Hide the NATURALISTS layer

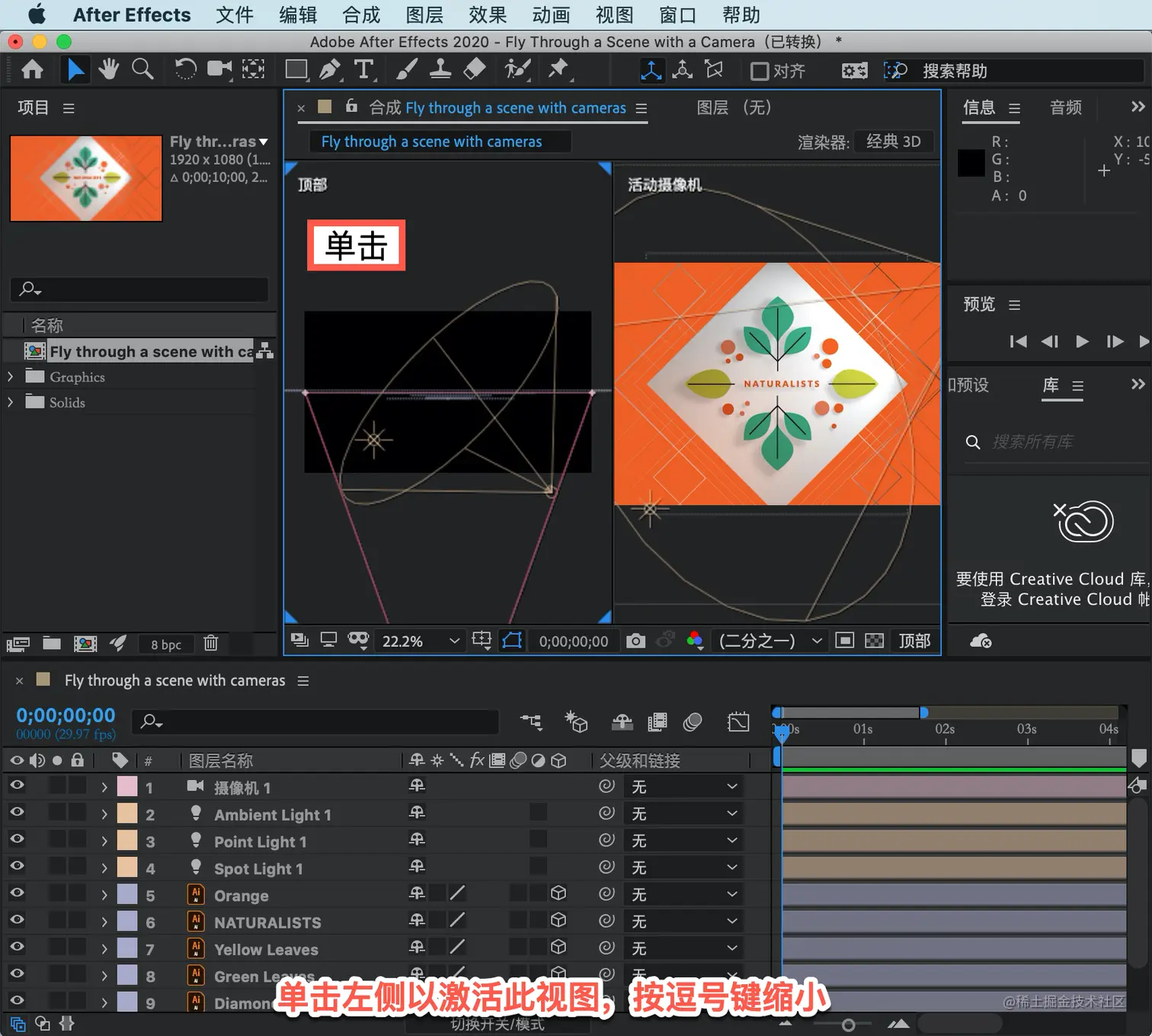point(17,921)
